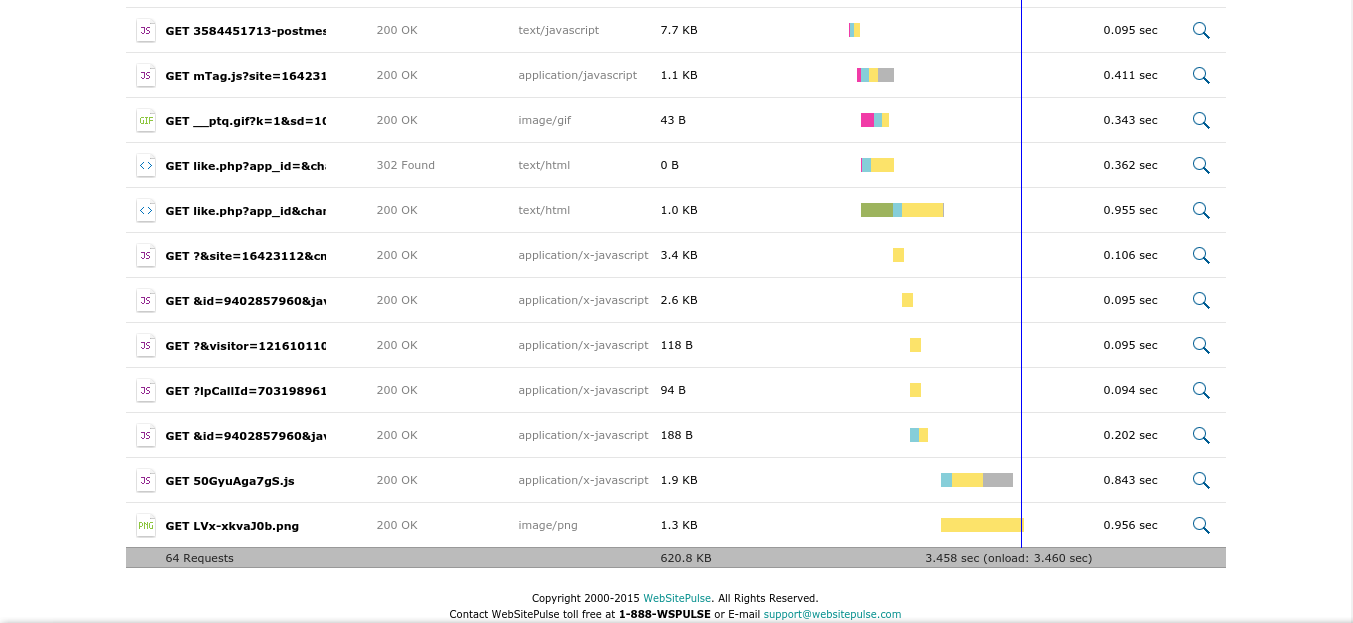The image size is (1353, 623).
Task: Click the long yellow timing bar for LVx-xkvaJ0b.png
Action: pos(982,525)
